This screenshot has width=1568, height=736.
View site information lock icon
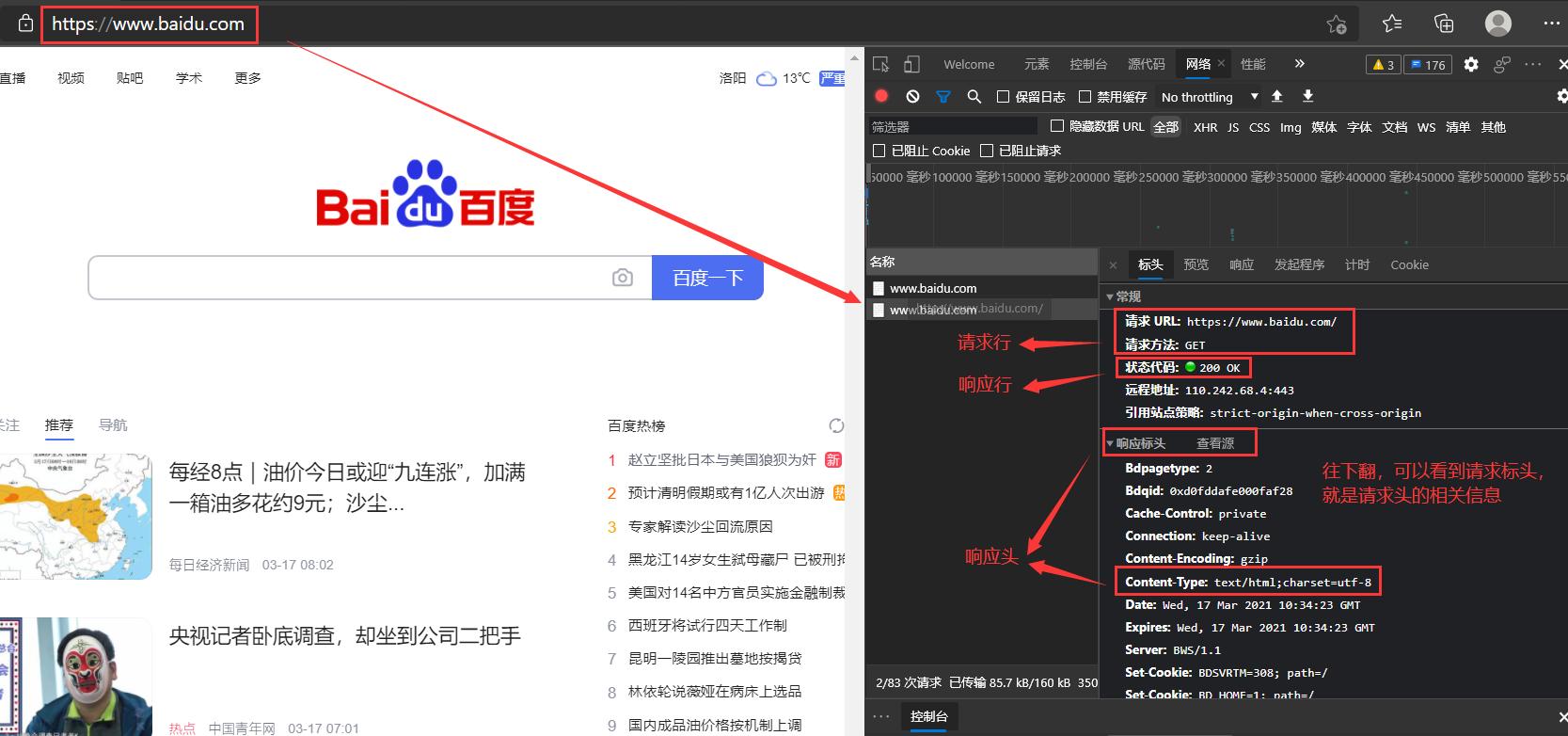[25, 24]
